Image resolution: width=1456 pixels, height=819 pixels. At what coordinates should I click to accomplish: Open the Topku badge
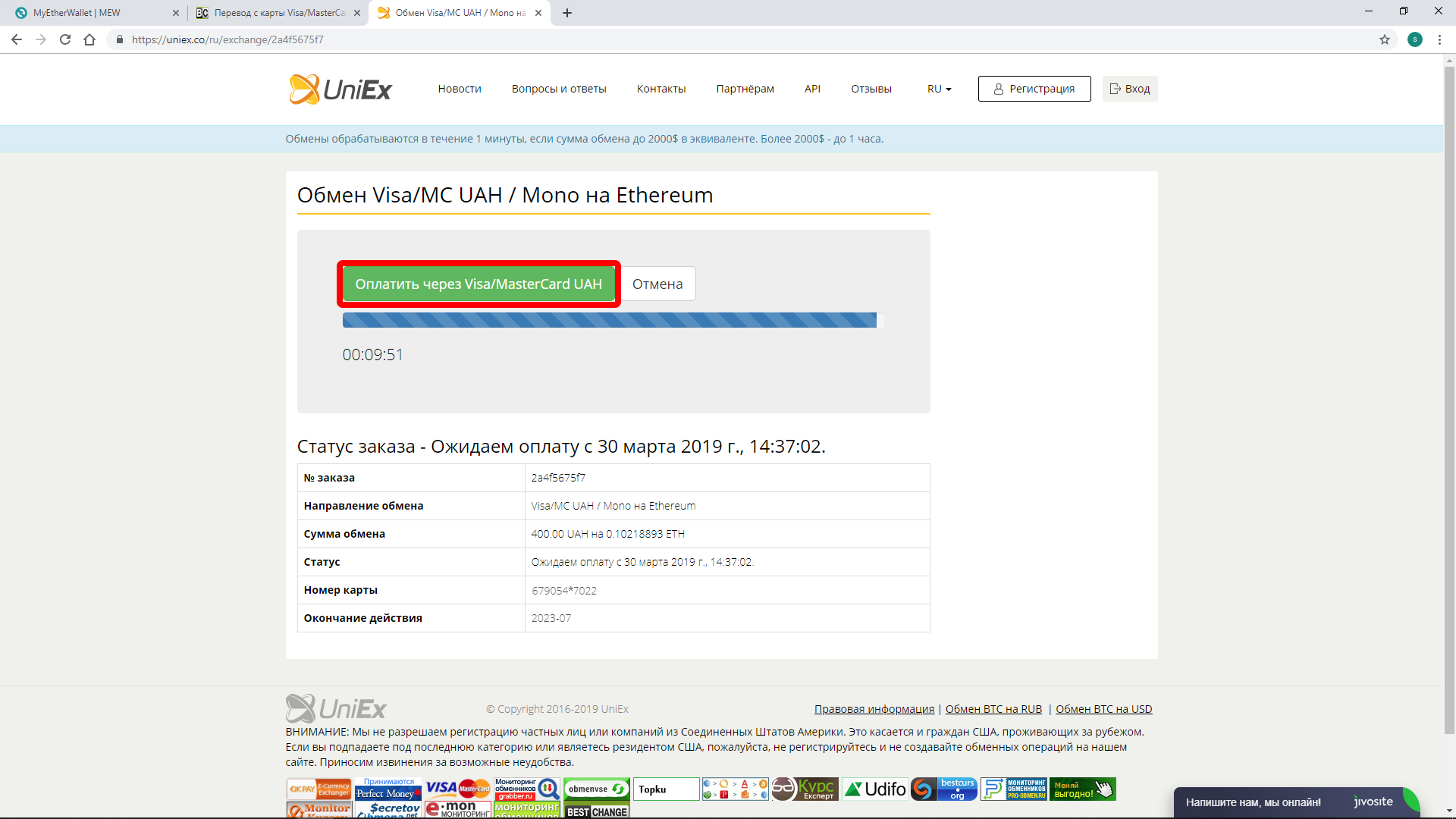tap(666, 789)
